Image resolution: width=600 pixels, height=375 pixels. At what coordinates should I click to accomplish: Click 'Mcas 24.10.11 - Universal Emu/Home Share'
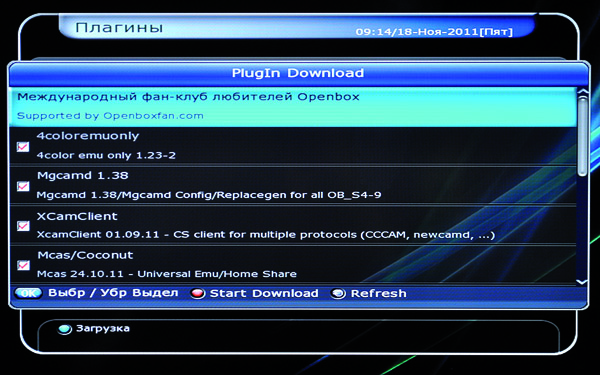click(x=167, y=274)
